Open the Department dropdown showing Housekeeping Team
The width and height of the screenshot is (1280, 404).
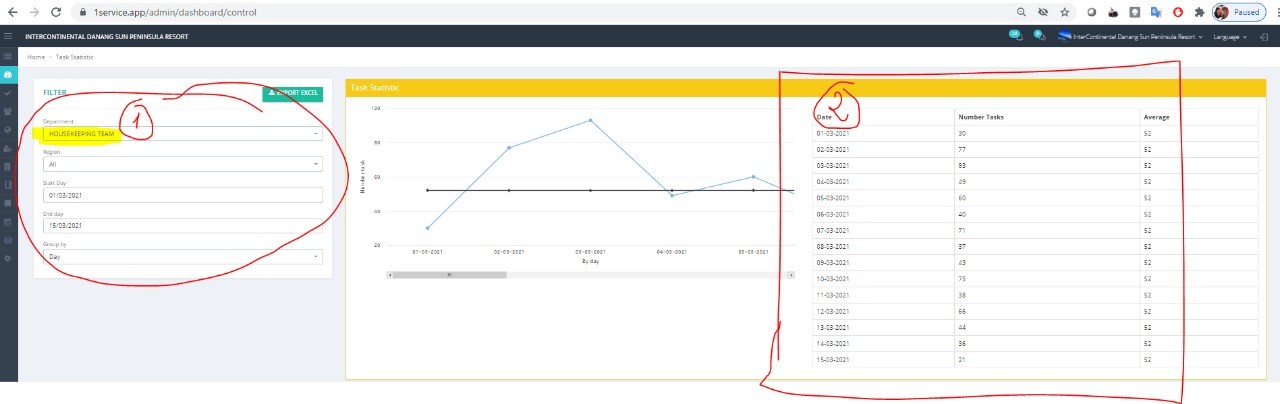pyautogui.click(x=182, y=133)
